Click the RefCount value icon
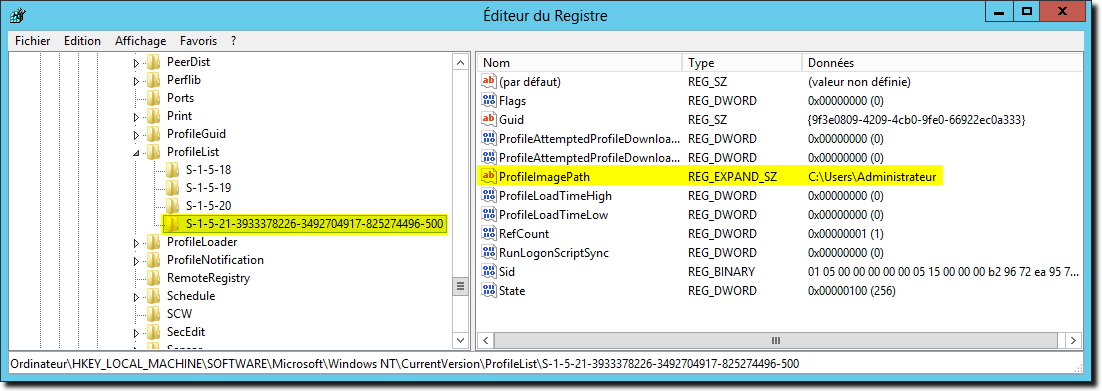 pos(489,233)
